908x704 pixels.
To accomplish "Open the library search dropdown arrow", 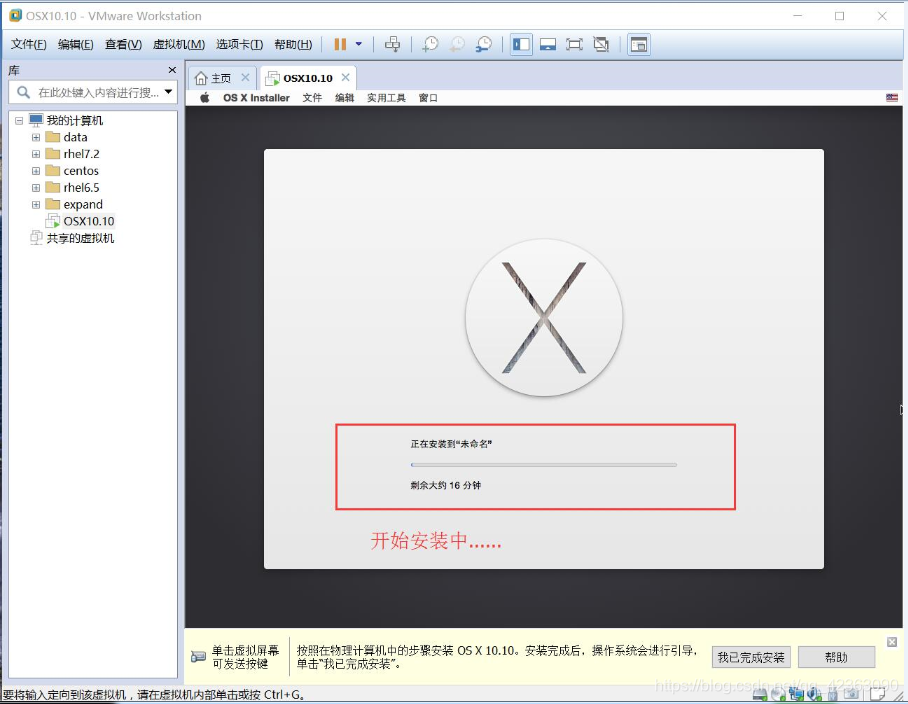I will [x=169, y=91].
